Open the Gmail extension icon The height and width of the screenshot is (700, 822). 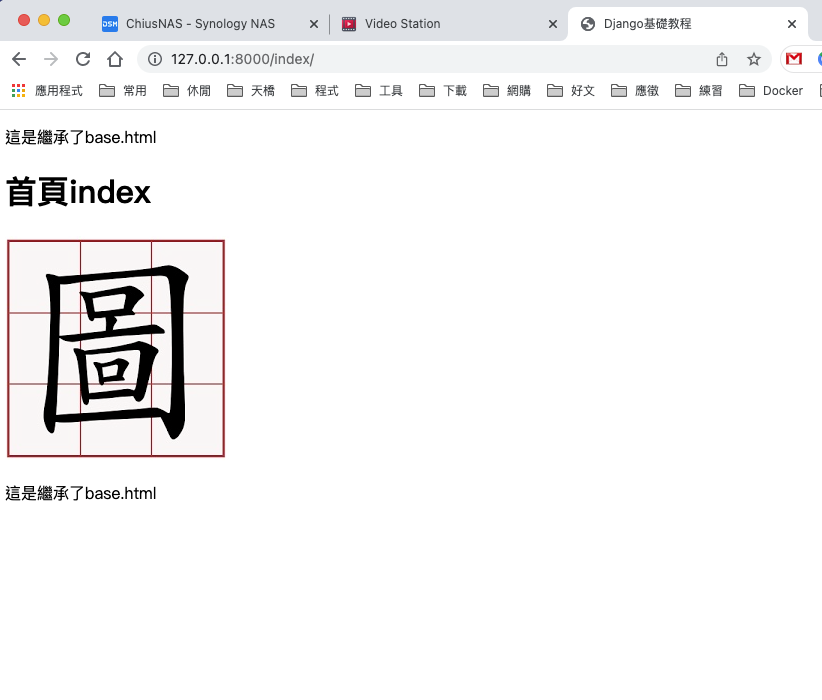(x=794, y=59)
